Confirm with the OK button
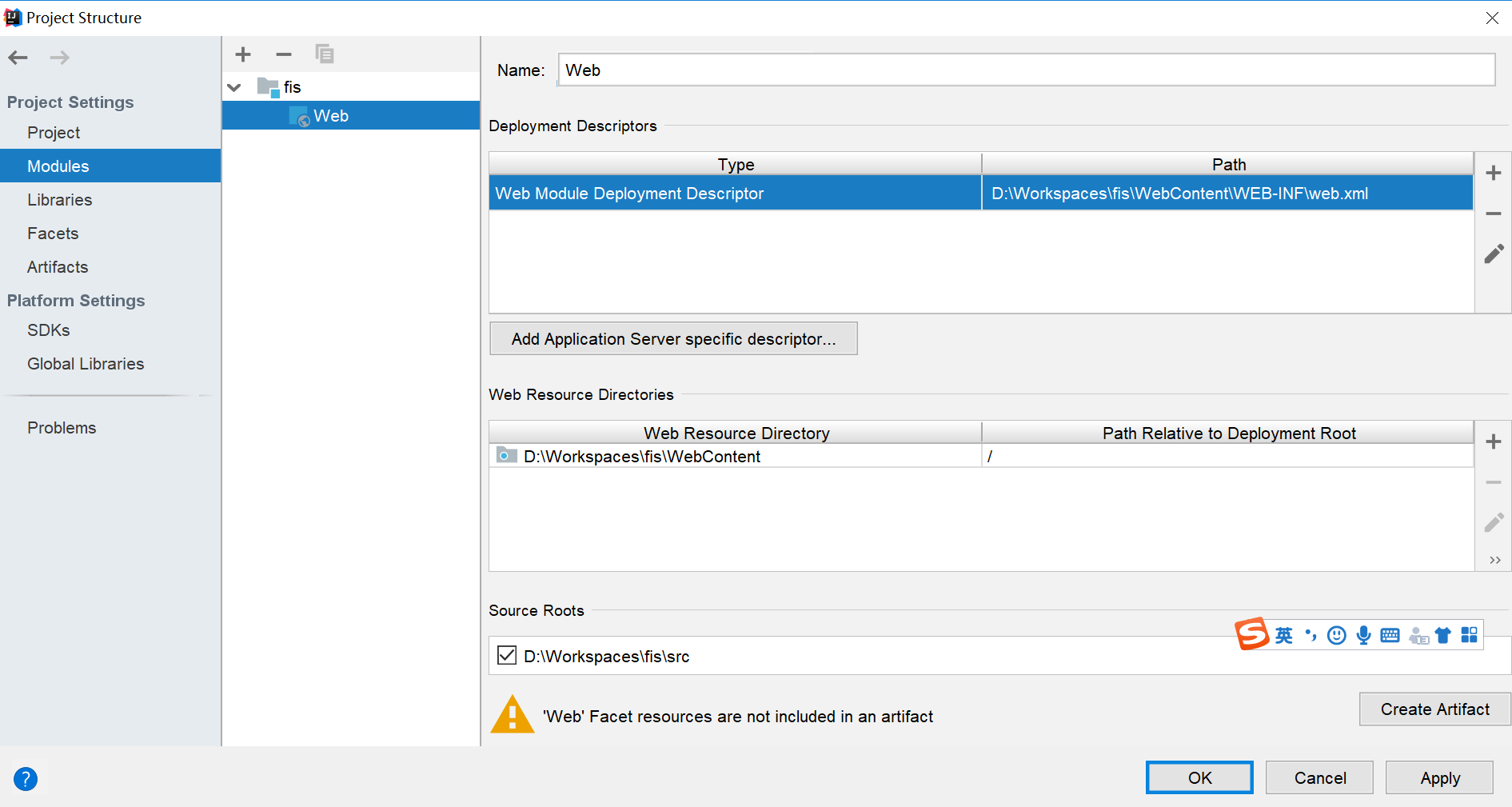Viewport: 1512px width, 807px height. (x=1199, y=777)
